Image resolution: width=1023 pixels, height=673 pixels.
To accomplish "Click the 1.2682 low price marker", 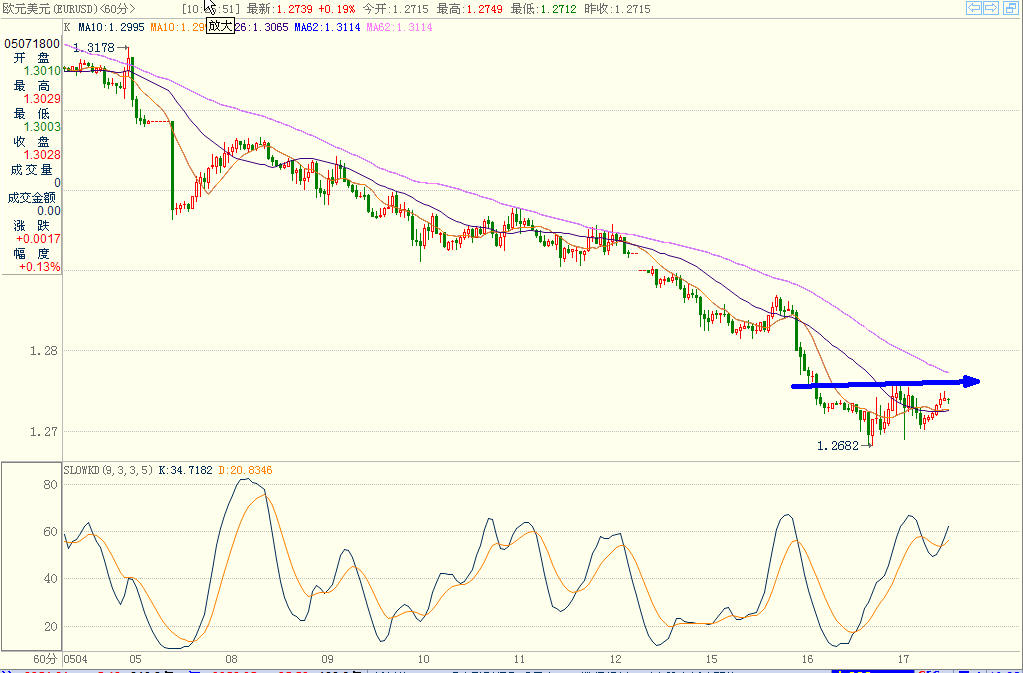I will tap(838, 445).
